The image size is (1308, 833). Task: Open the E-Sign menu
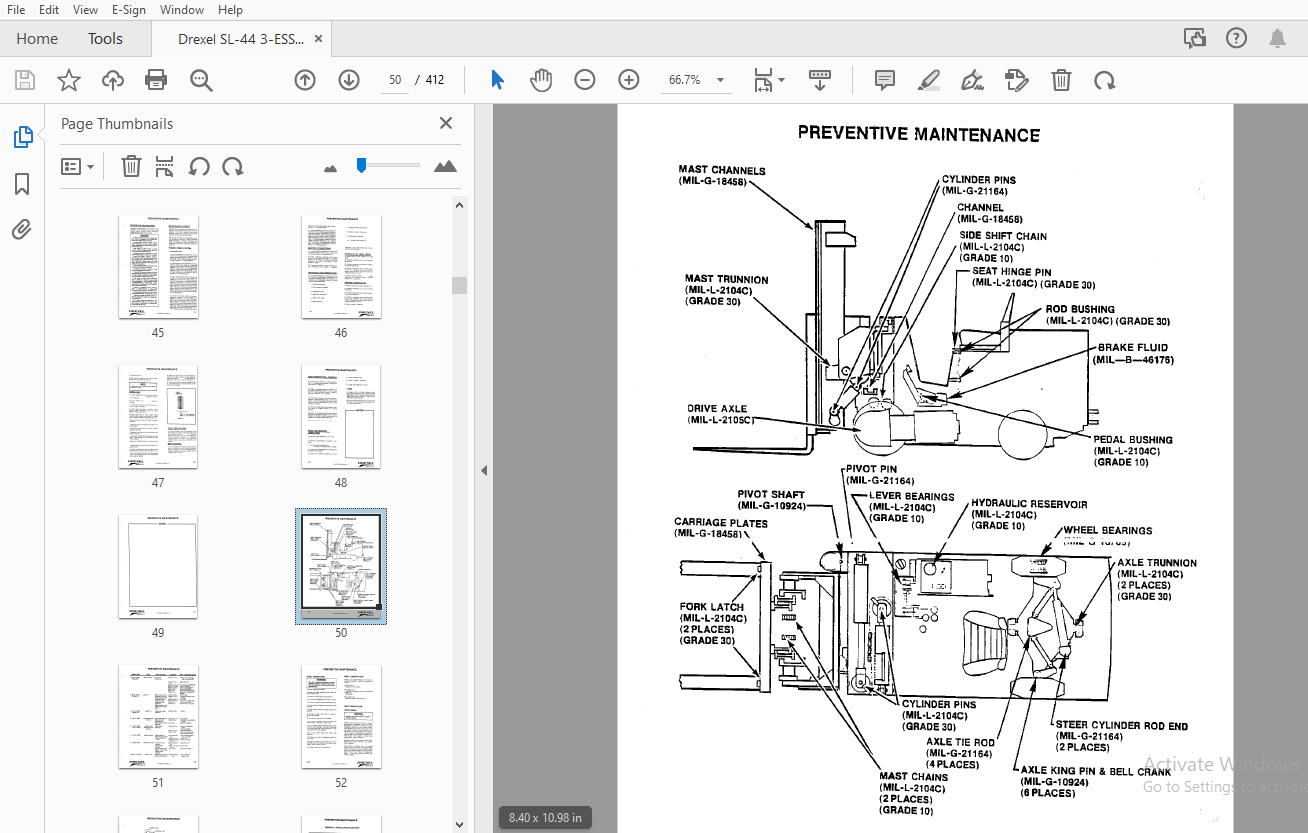(128, 10)
